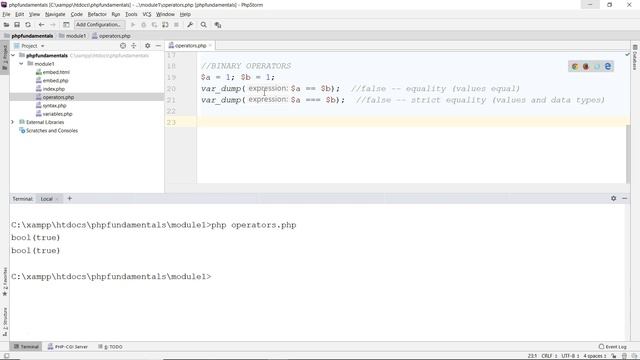Open the Terminal tool window button

(x=26, y=347)
